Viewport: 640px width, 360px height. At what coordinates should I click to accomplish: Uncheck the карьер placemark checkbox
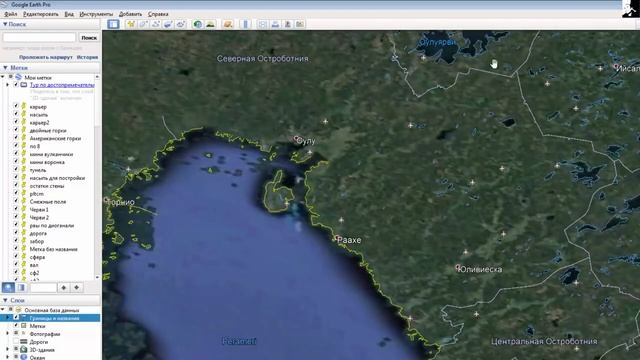[16, 107]
